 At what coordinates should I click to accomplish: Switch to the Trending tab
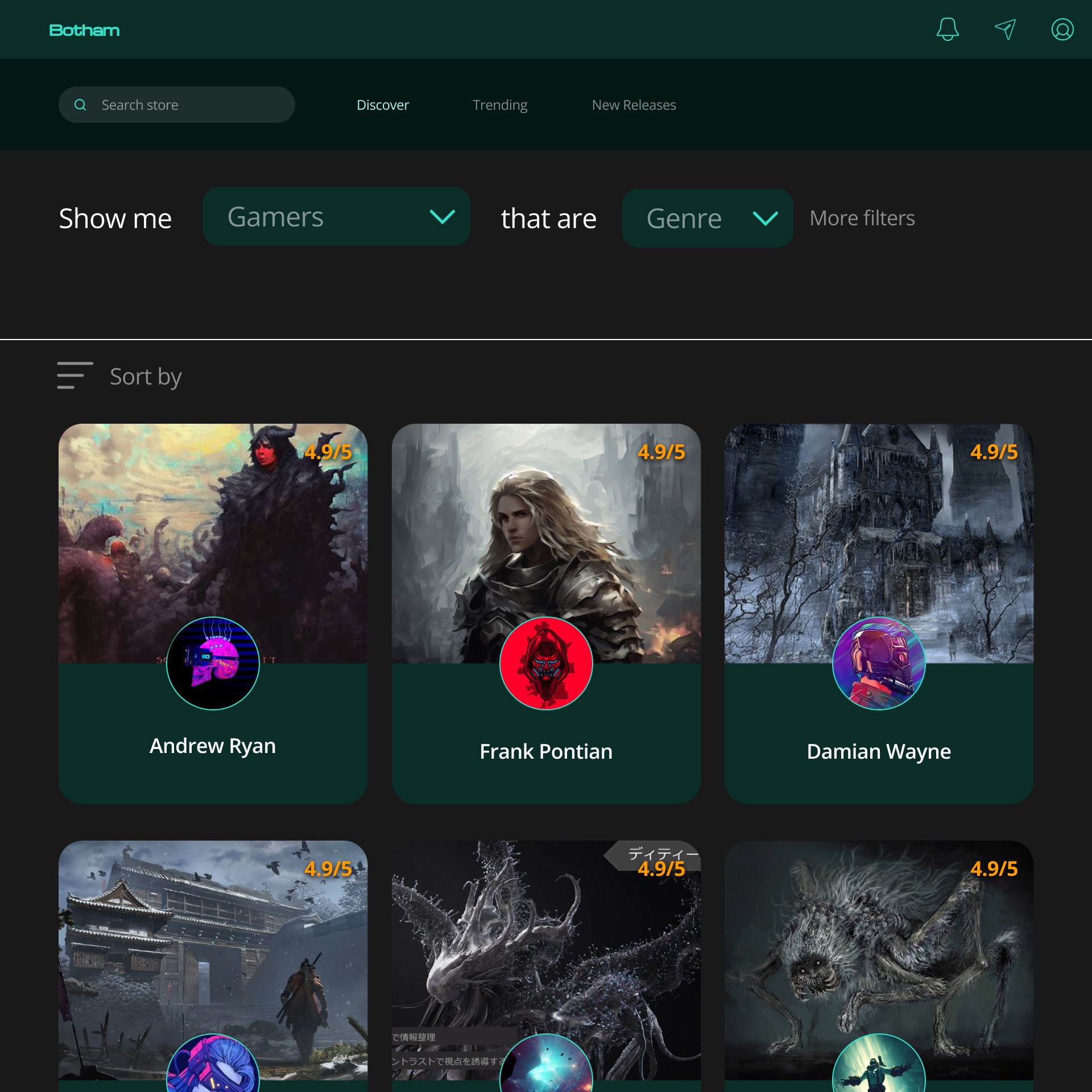point(500,105)
